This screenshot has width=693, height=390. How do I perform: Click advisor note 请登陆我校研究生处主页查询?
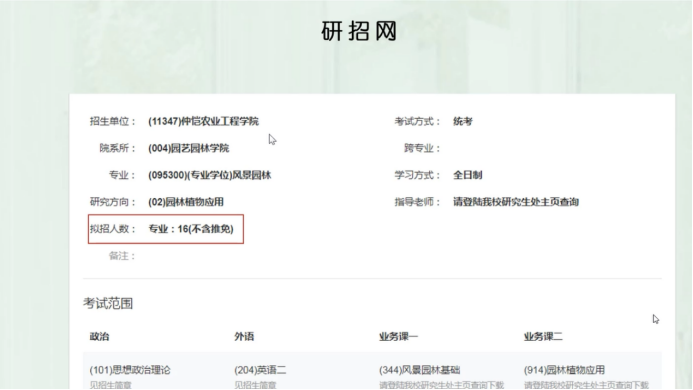pos(516,202)
